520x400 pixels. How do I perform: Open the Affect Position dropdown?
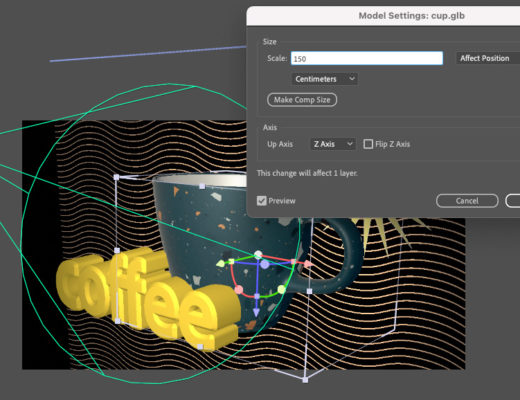(x=488, y=58)
